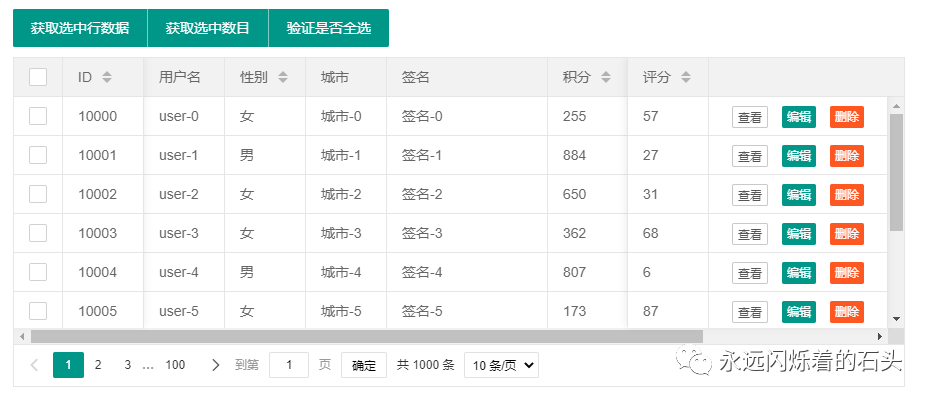Select page 100 in pagination
933x402 pixels.
click(175, 365)
